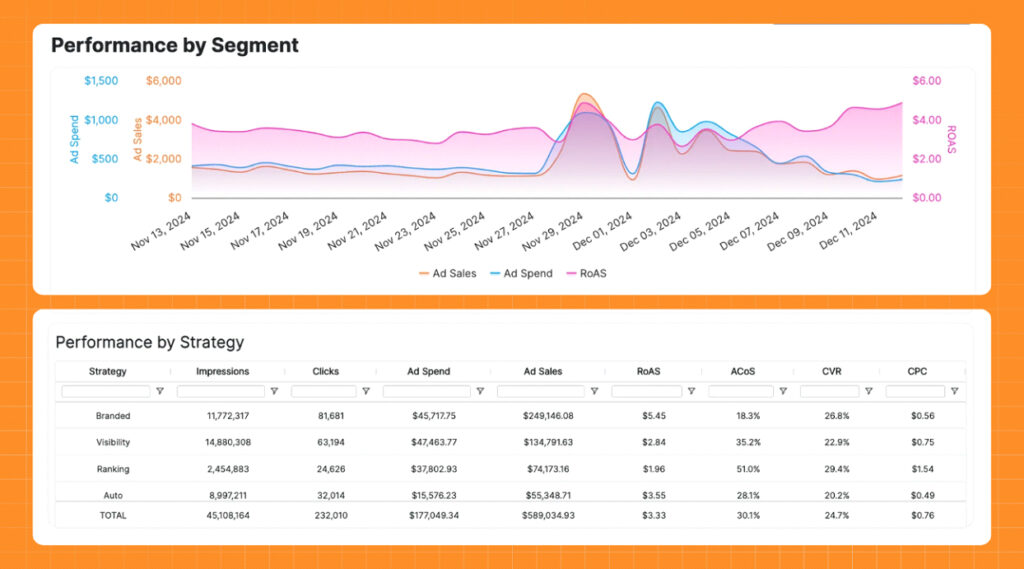The image size is (1024, 569).
Task: Click the RoAS column filter funnel icon
Action: [x=690, y=392]
